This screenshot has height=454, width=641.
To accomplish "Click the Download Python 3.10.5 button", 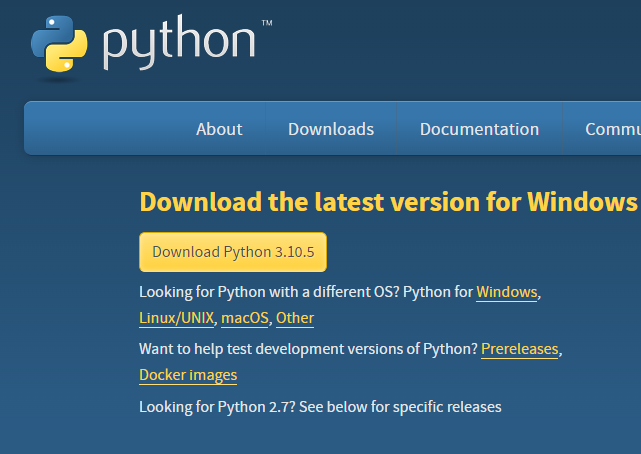I will [233, 252].
